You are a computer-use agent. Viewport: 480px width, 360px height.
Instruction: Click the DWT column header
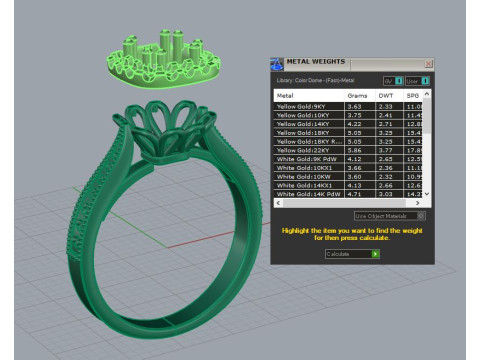click(389, 96)
